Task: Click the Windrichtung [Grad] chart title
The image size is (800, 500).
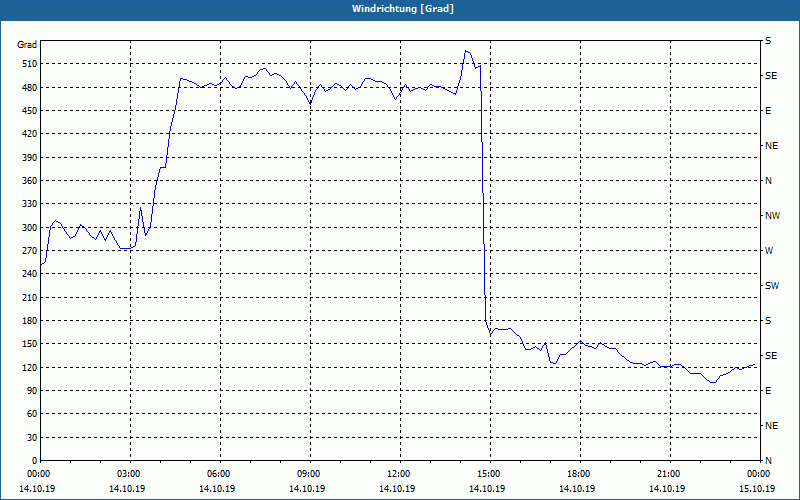Action: click(403, 9)
